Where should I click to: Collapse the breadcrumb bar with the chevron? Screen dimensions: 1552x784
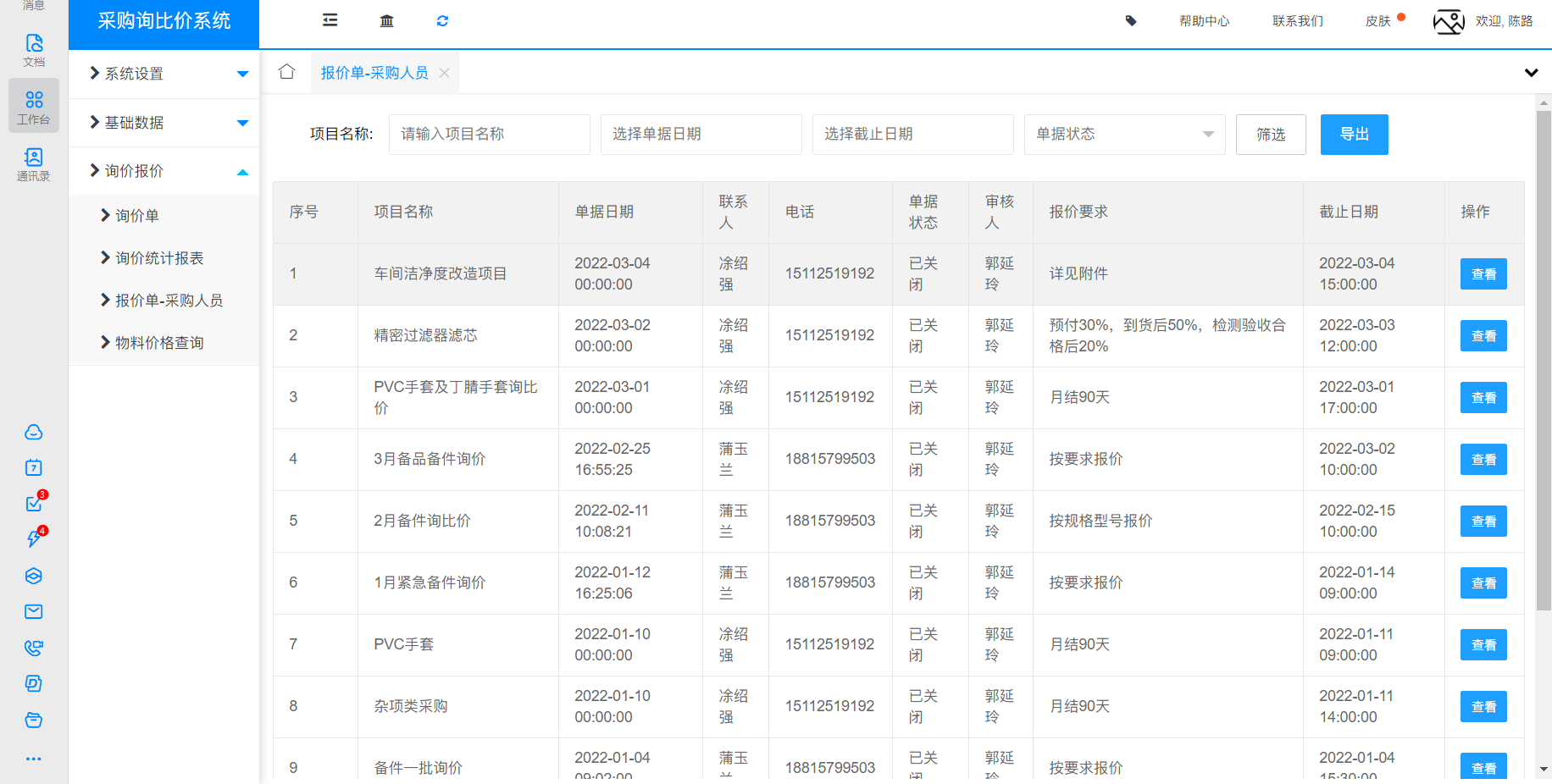[1531, 73]
